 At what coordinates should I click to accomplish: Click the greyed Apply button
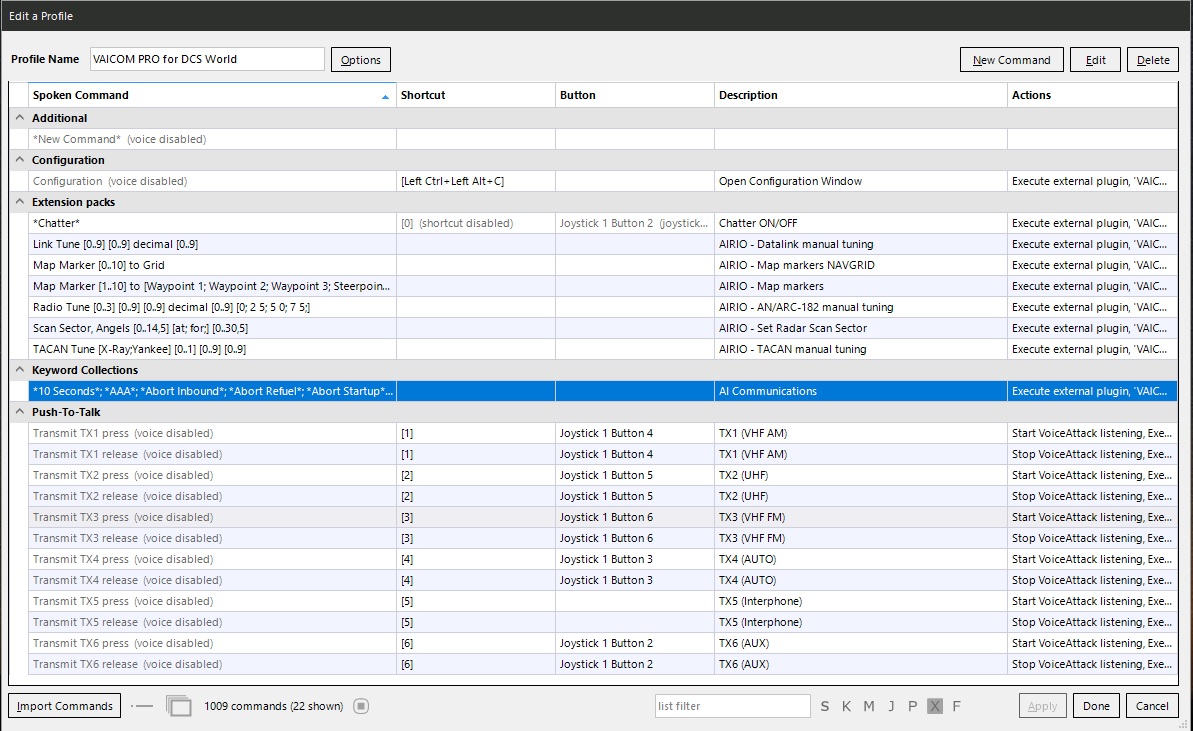click(x=1042, y=706)
